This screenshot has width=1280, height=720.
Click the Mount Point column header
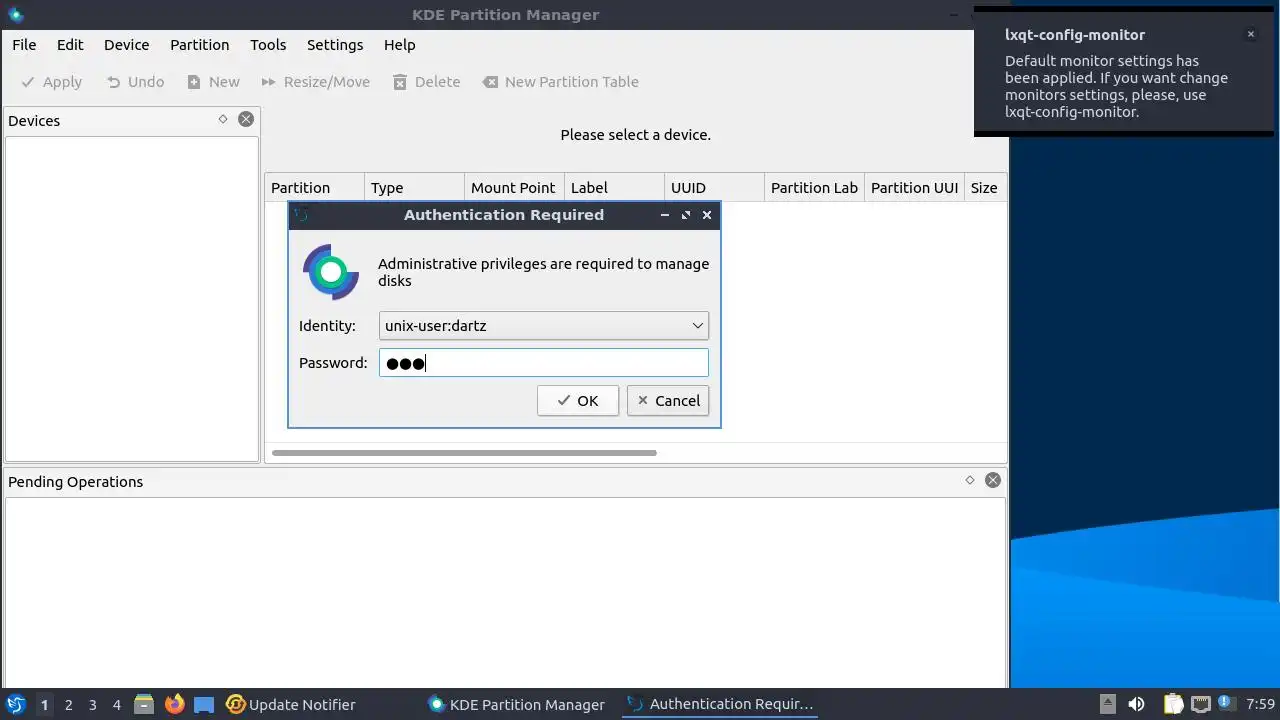pyautogui.click(x=515, y=188)
